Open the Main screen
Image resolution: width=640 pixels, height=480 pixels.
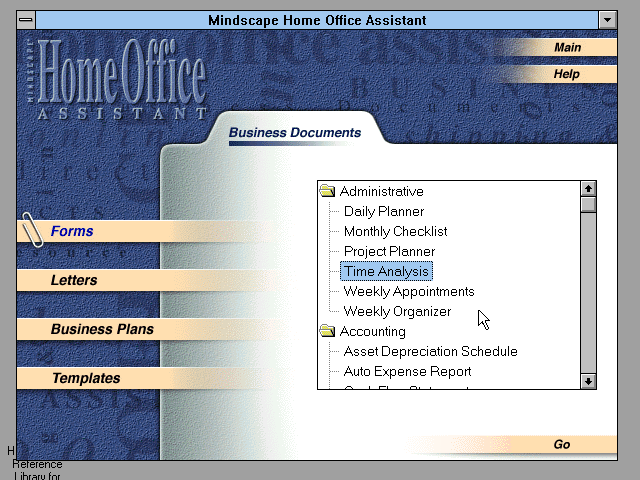(567, 47)
